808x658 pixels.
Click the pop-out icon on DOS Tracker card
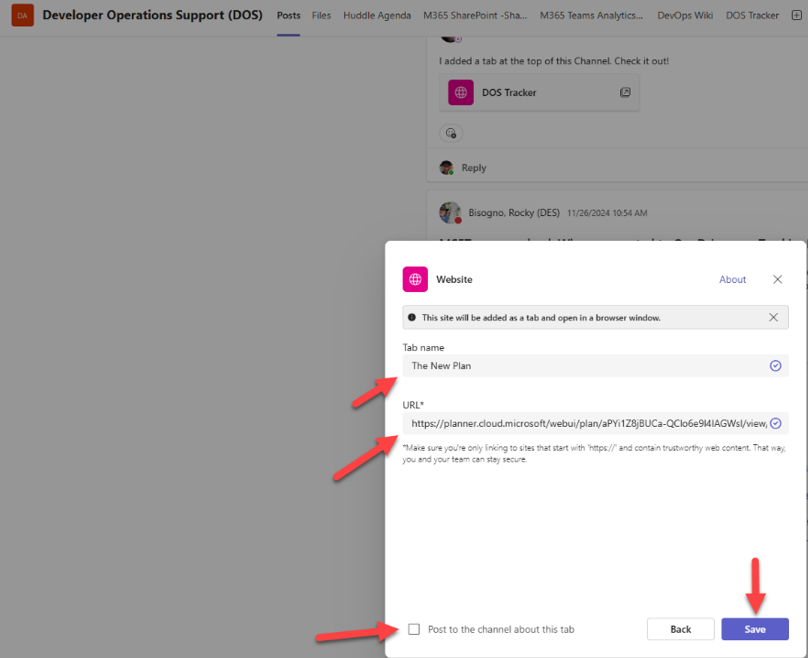pyautogui.click(x=625, y=92)
